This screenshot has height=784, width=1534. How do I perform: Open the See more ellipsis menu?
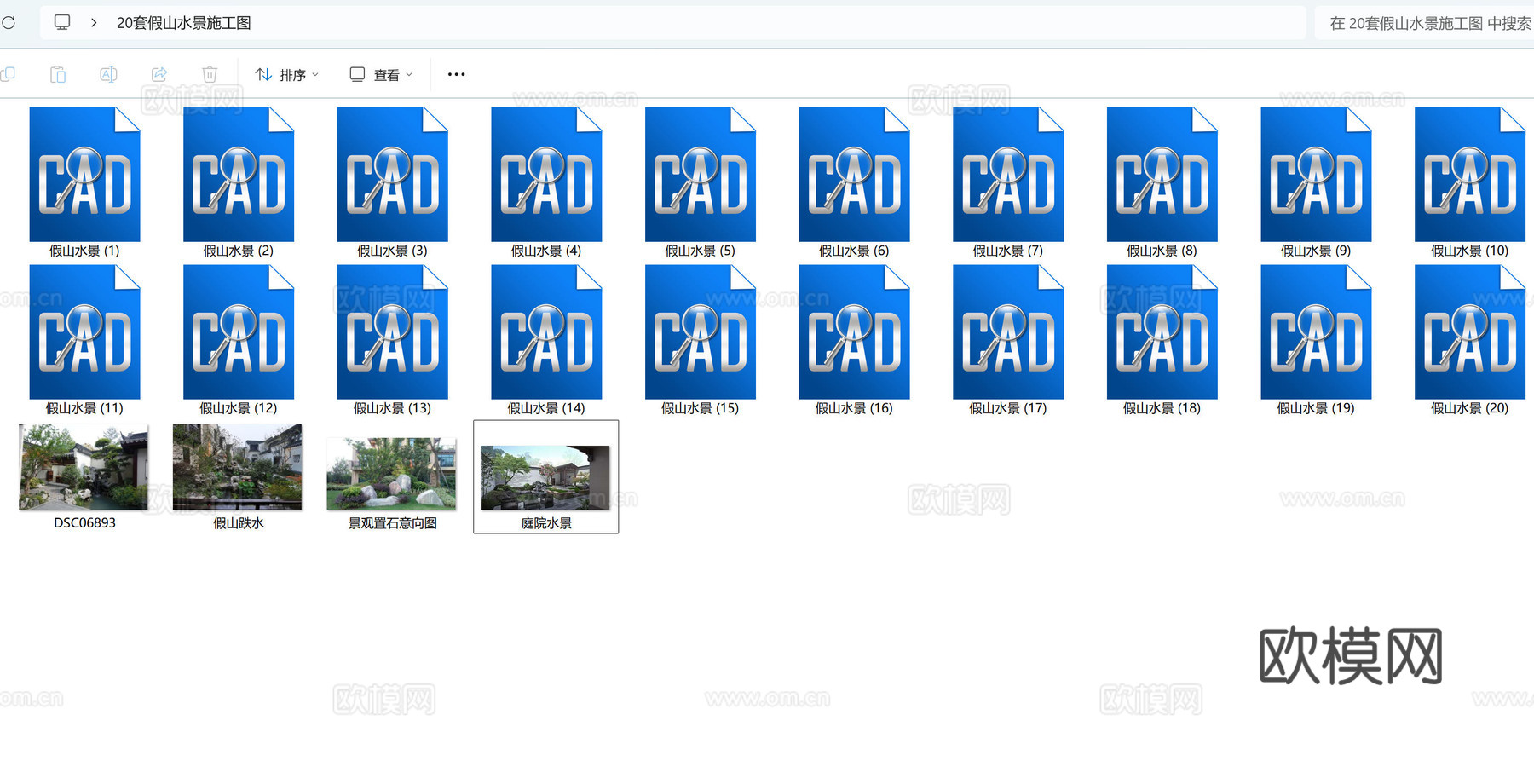click(456, 74)
